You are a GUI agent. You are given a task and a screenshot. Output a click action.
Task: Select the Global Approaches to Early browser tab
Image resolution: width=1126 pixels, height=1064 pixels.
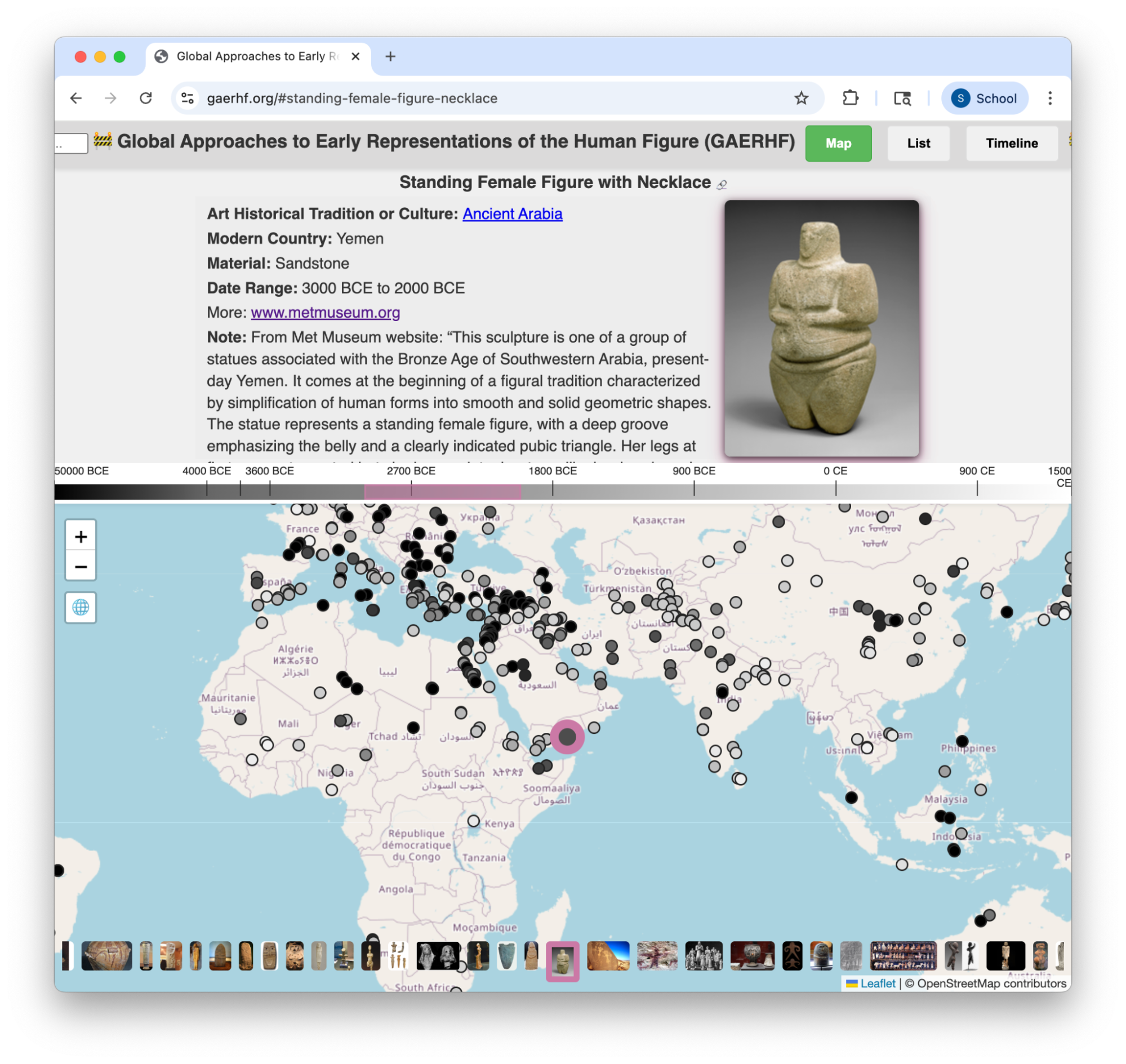257,56
